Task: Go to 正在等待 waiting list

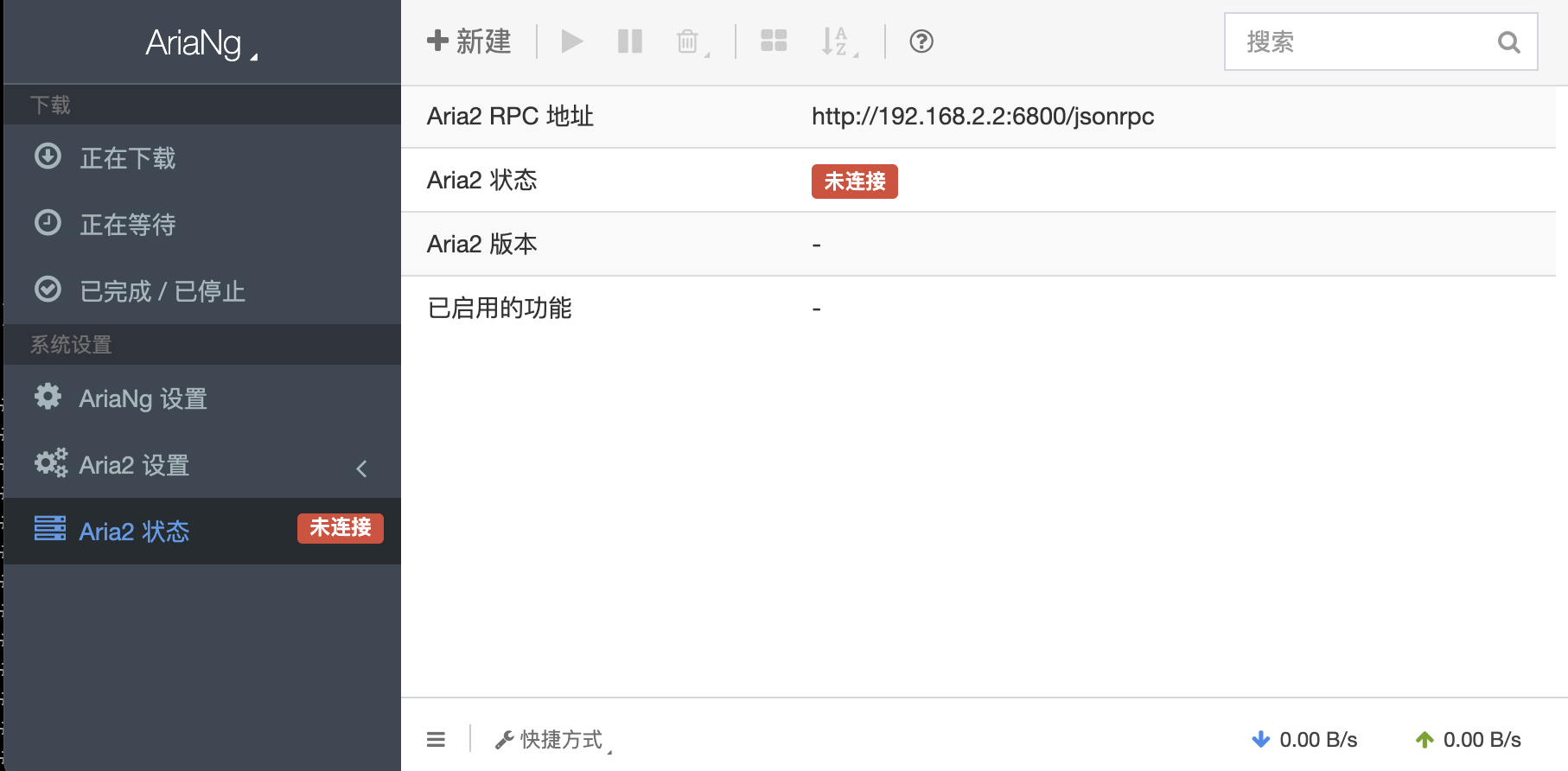Action: [x=202, y=225]
